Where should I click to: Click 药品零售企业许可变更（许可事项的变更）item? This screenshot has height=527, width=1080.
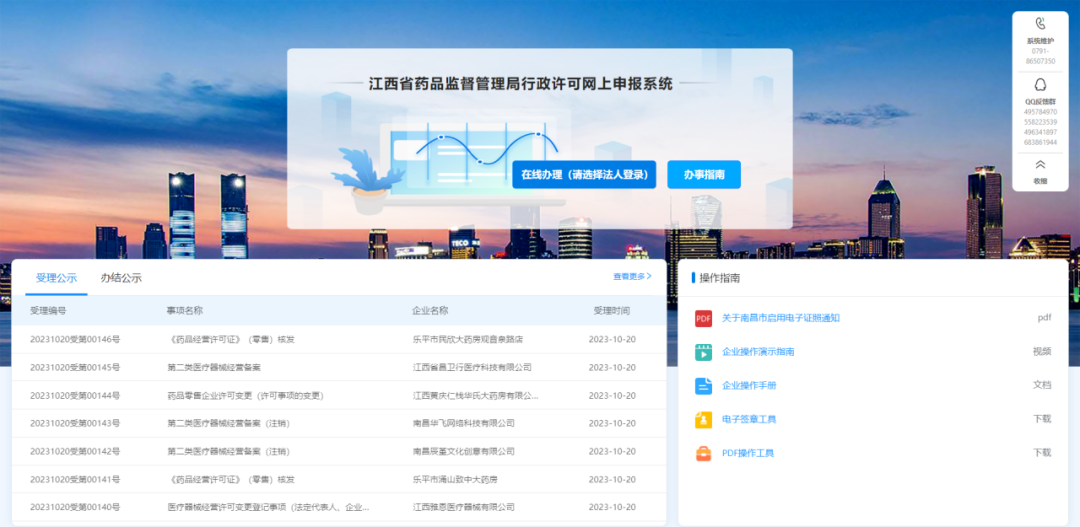pos(245,395)
